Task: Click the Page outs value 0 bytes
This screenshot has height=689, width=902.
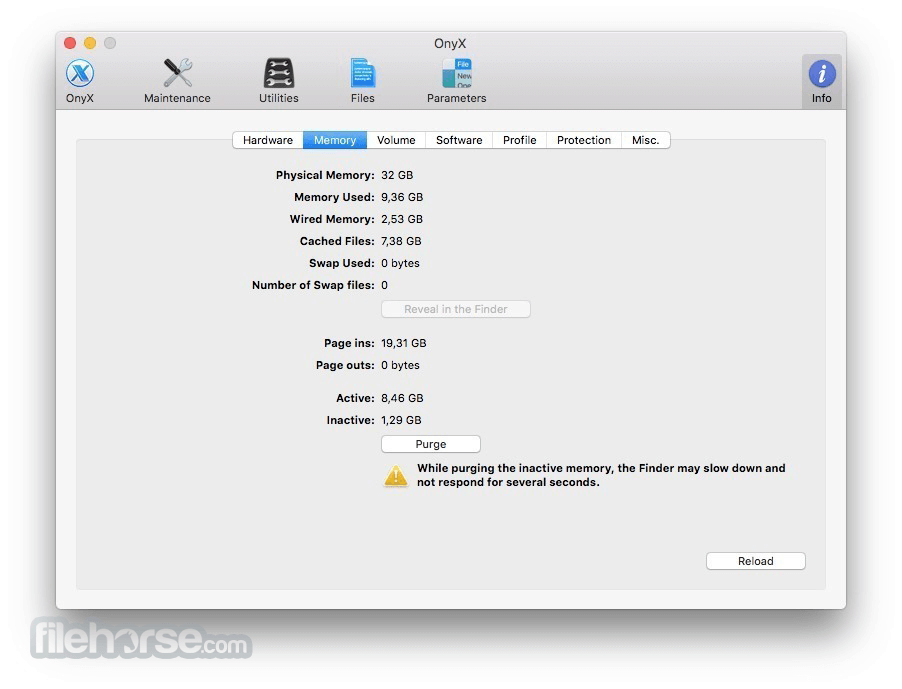Action: (x=400, y=365)
